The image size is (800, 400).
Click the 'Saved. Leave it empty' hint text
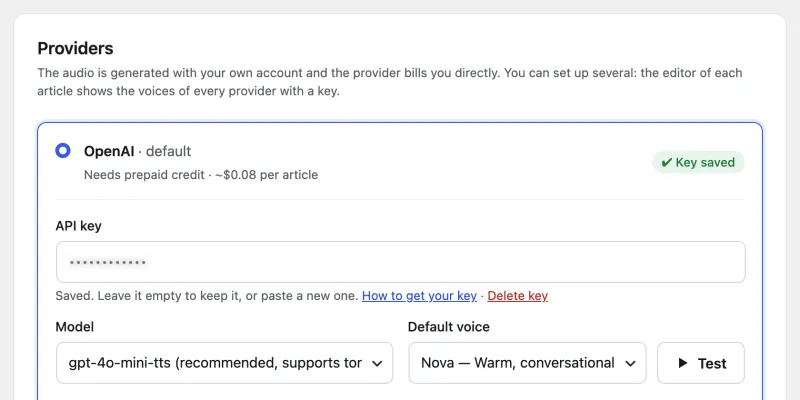pyautogui.click(x=207, y=296)
